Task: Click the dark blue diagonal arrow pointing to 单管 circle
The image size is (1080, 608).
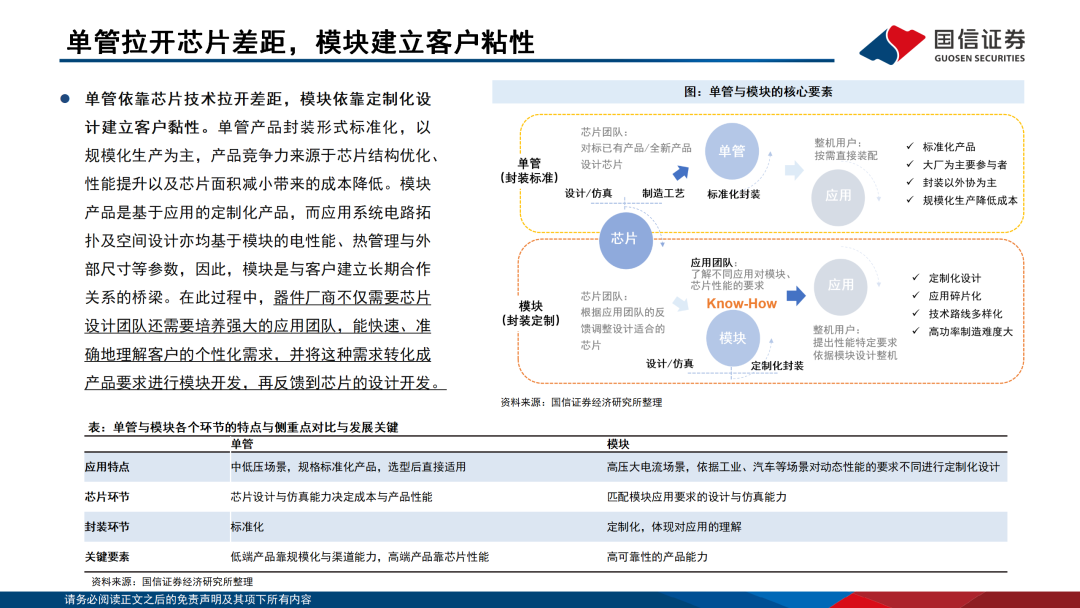Action: point(681,172)
